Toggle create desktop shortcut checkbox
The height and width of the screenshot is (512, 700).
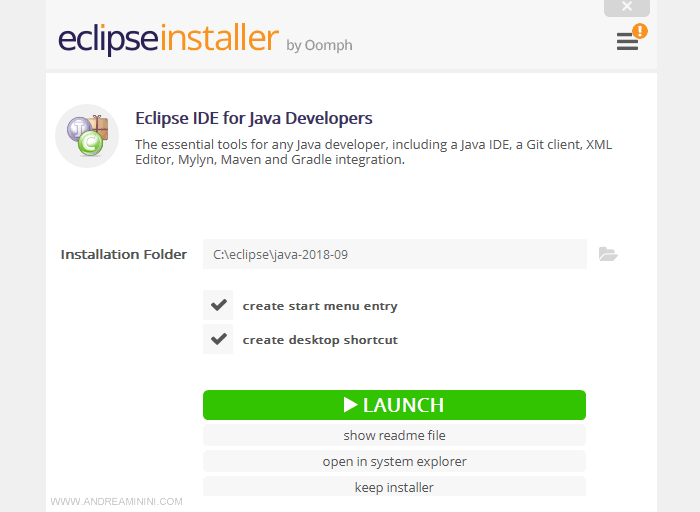[x=218, y=340]
